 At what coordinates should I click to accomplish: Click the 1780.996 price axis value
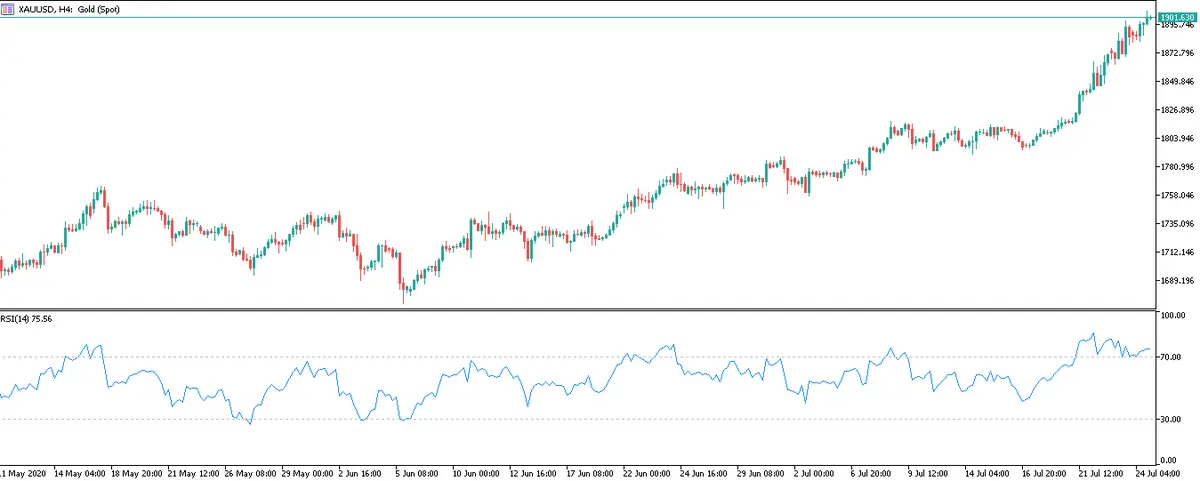[1176, 167]
